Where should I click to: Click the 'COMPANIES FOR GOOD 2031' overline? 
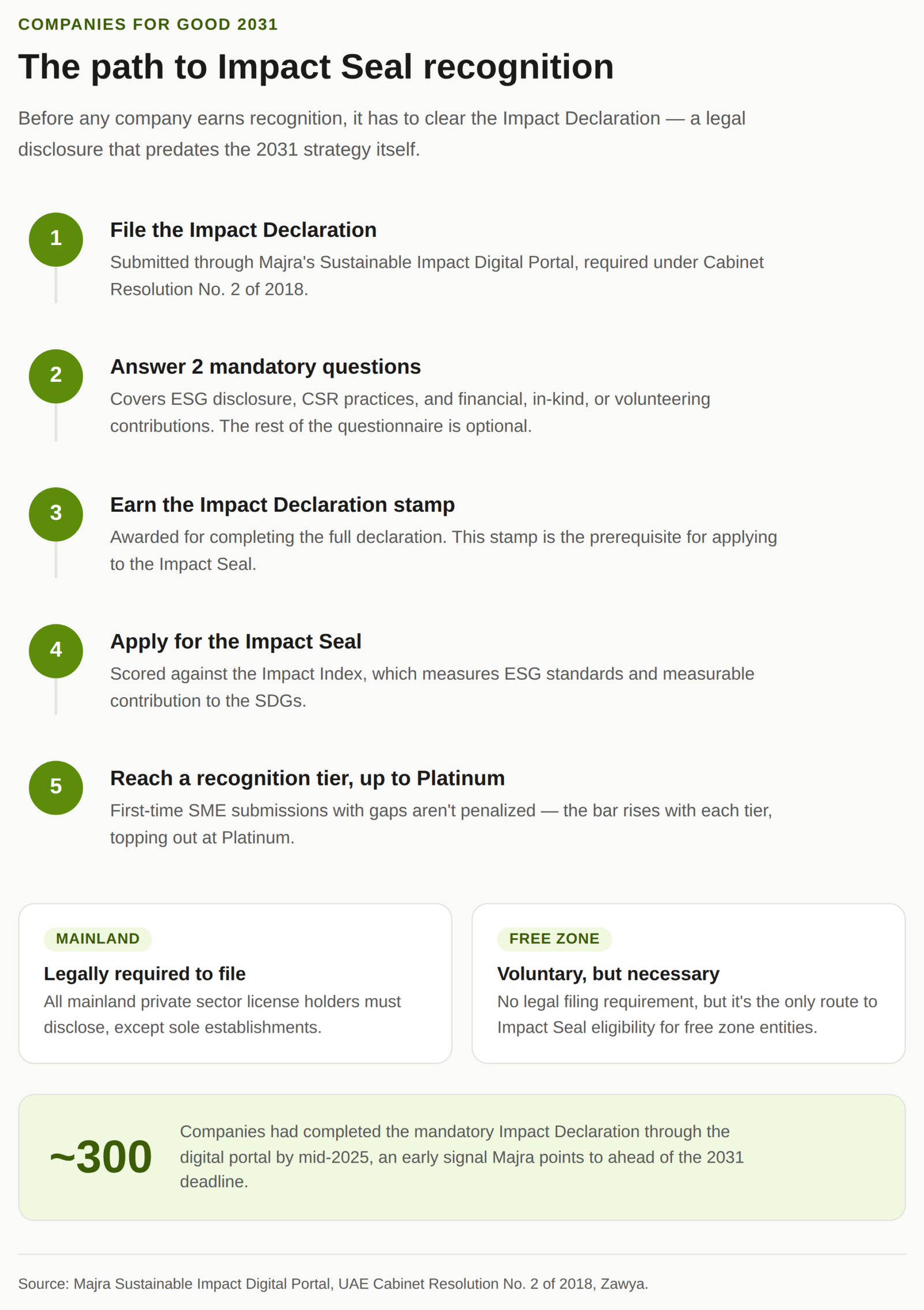tap(148, 24)
